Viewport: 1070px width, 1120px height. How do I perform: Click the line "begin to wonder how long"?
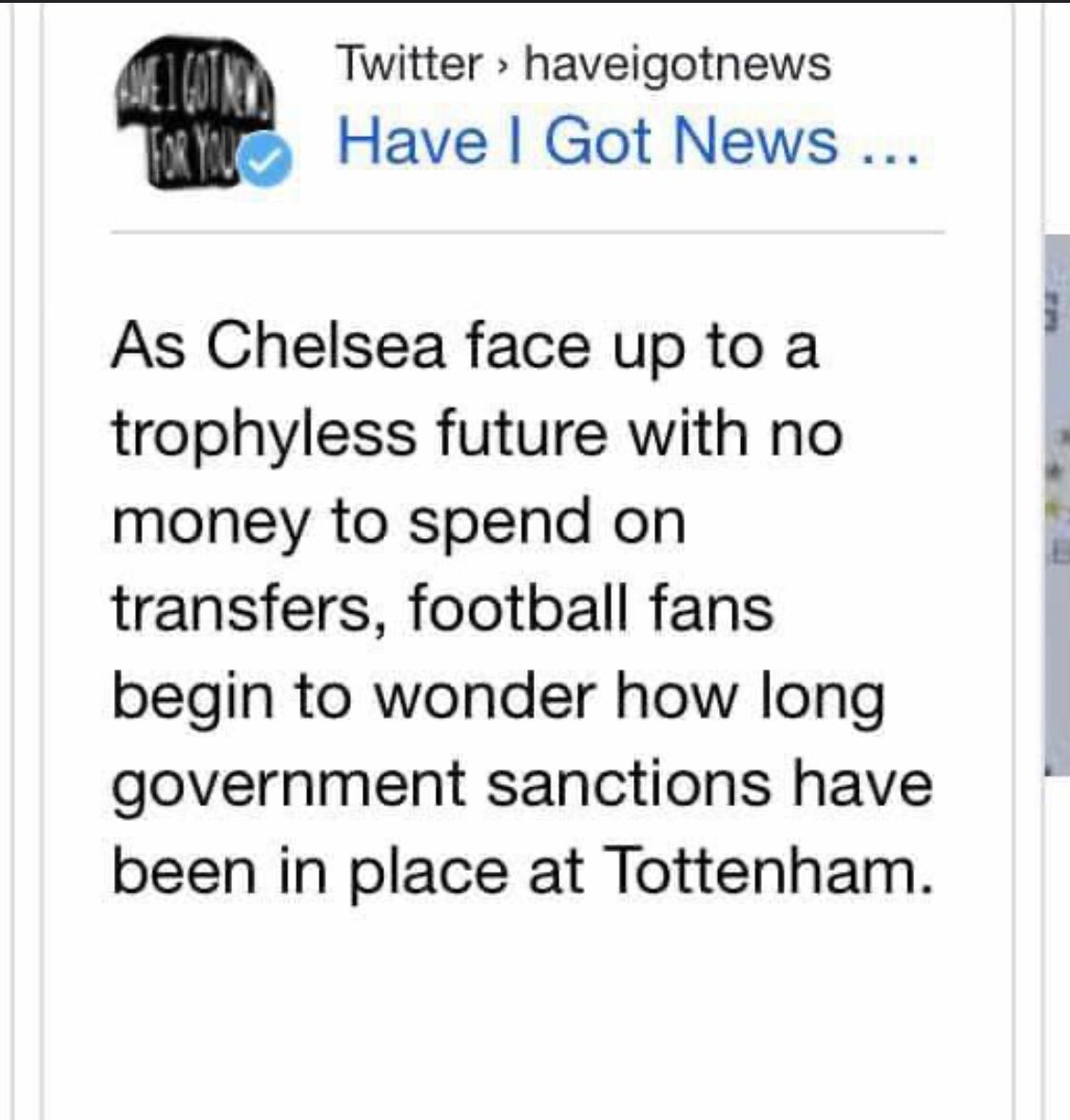[x=498, y=700]
